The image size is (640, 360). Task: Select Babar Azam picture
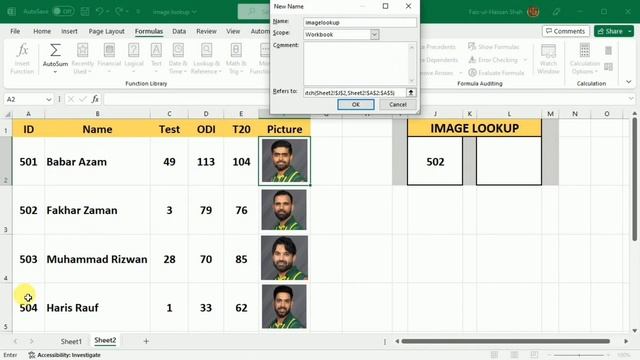tap(284, 161)
